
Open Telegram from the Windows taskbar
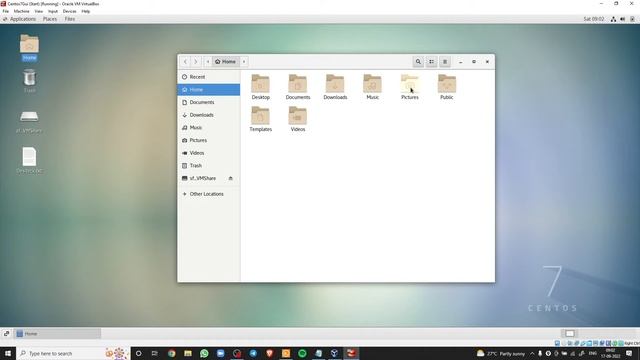[x=253, y=353]
